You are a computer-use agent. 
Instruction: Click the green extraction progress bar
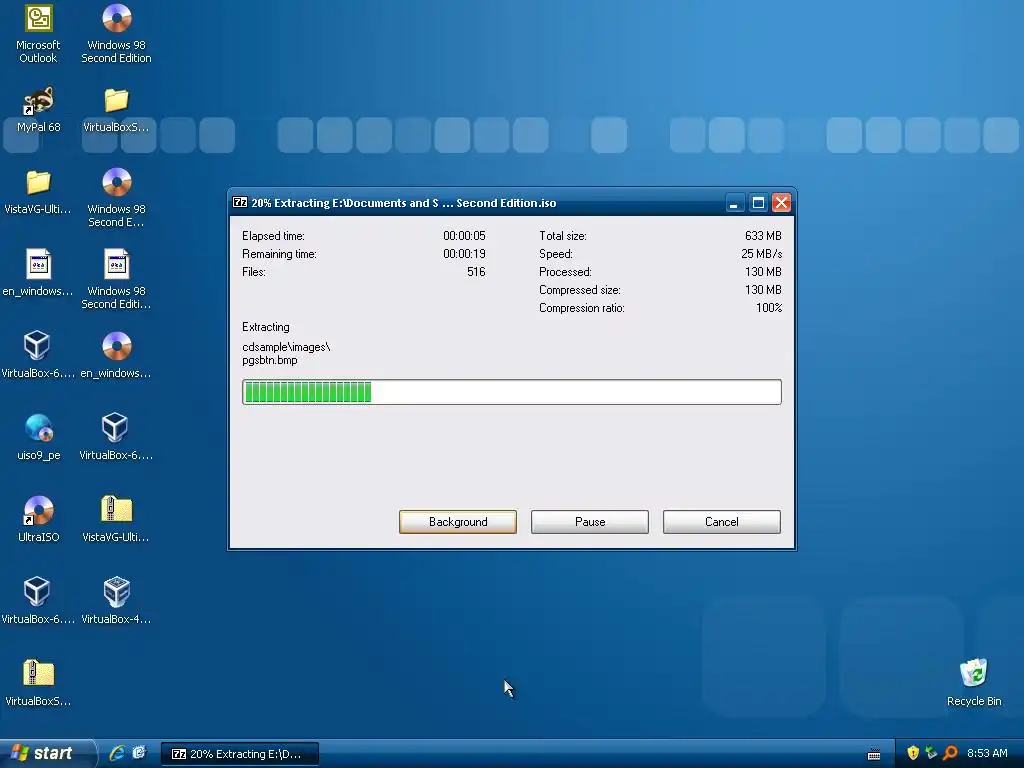(x=511, y=392)
